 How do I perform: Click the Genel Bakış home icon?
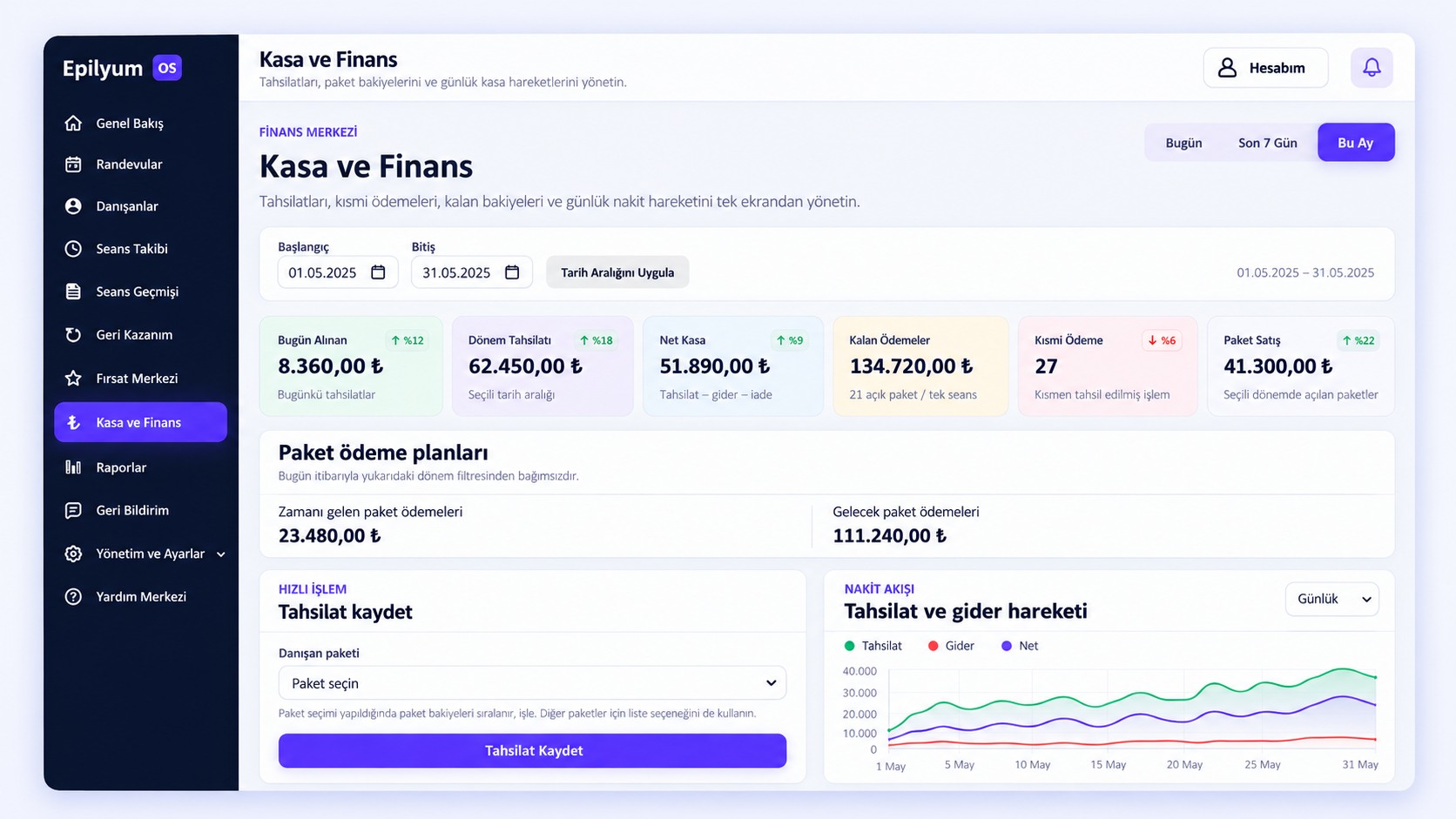(x=73, y=123)
